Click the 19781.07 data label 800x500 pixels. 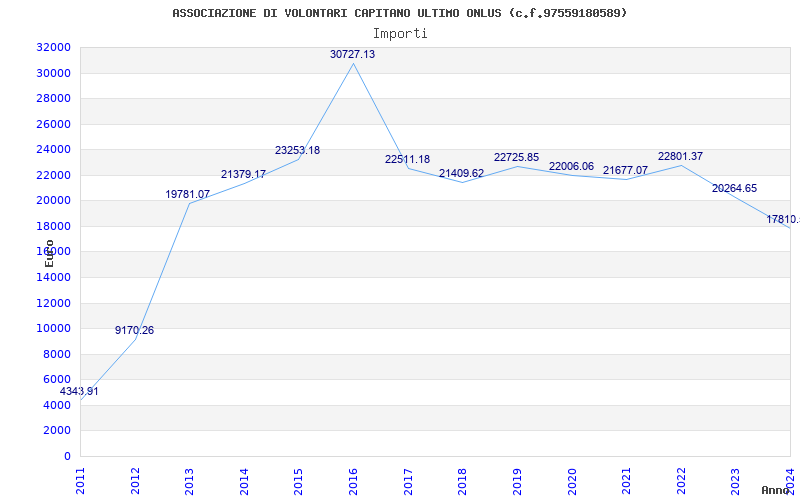tap(188, 194)
